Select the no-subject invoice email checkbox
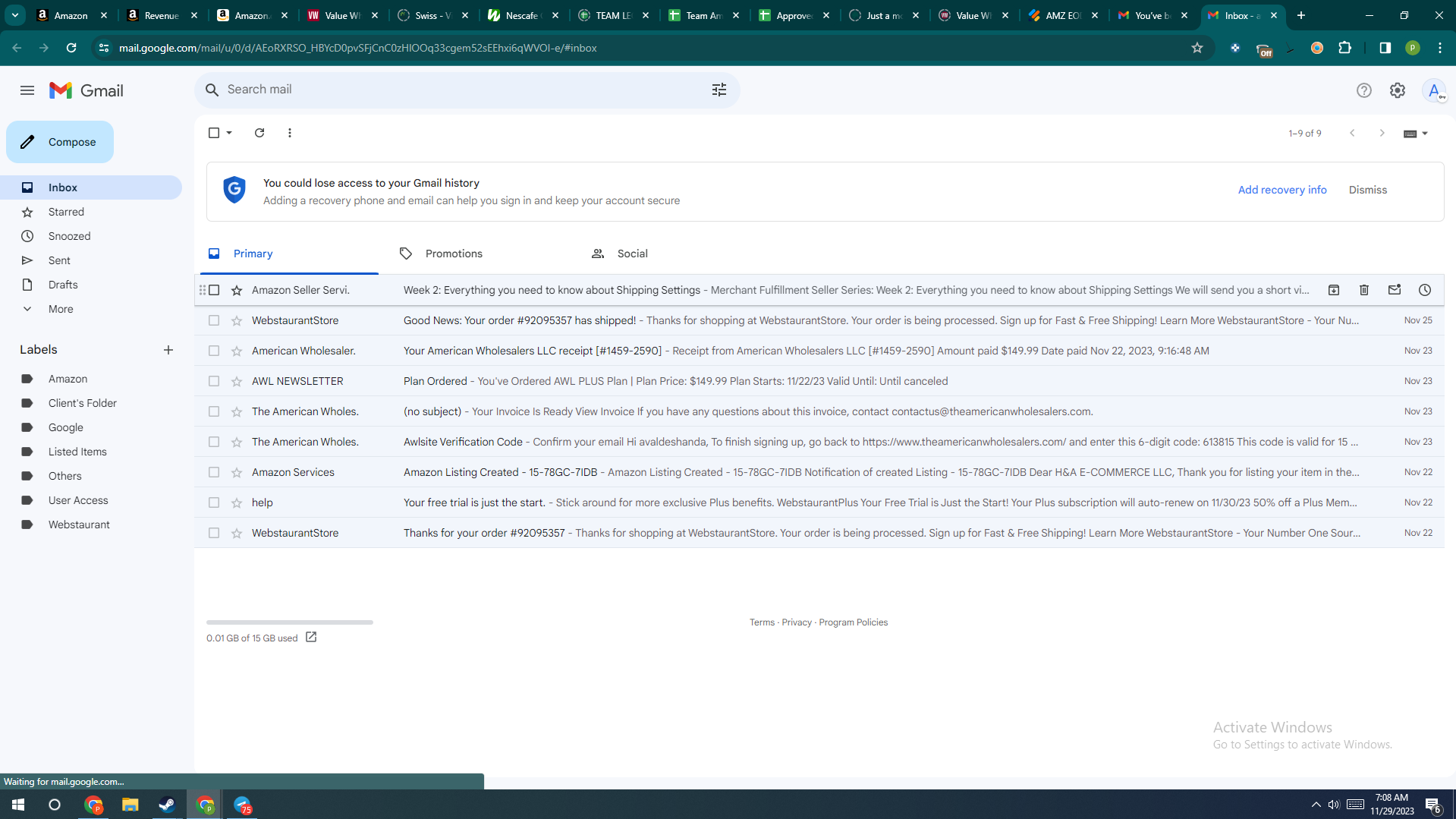Screen dimensions: 1456x819 point(214,411)
